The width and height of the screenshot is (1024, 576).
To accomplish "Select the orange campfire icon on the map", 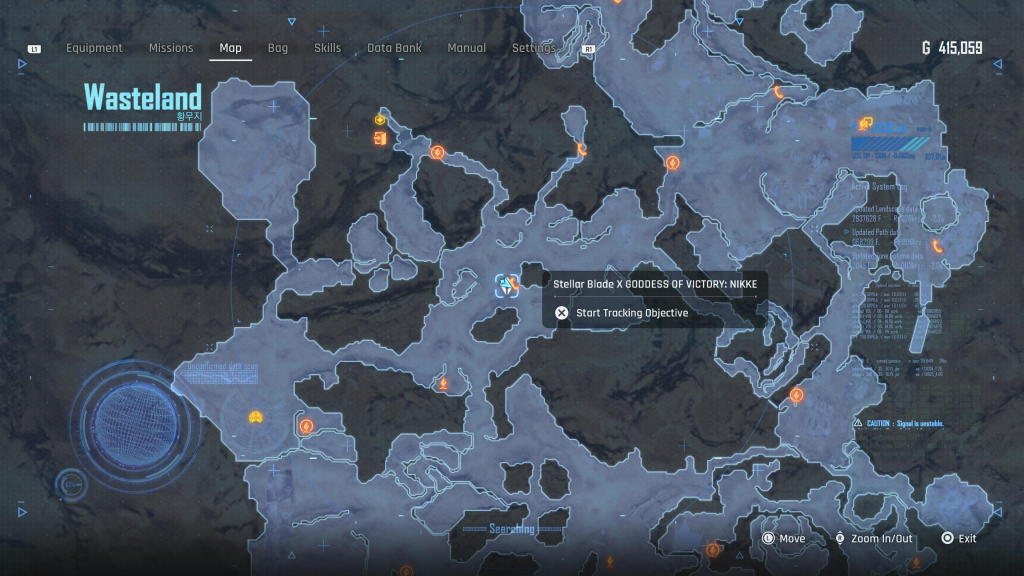I will point(442,382).
